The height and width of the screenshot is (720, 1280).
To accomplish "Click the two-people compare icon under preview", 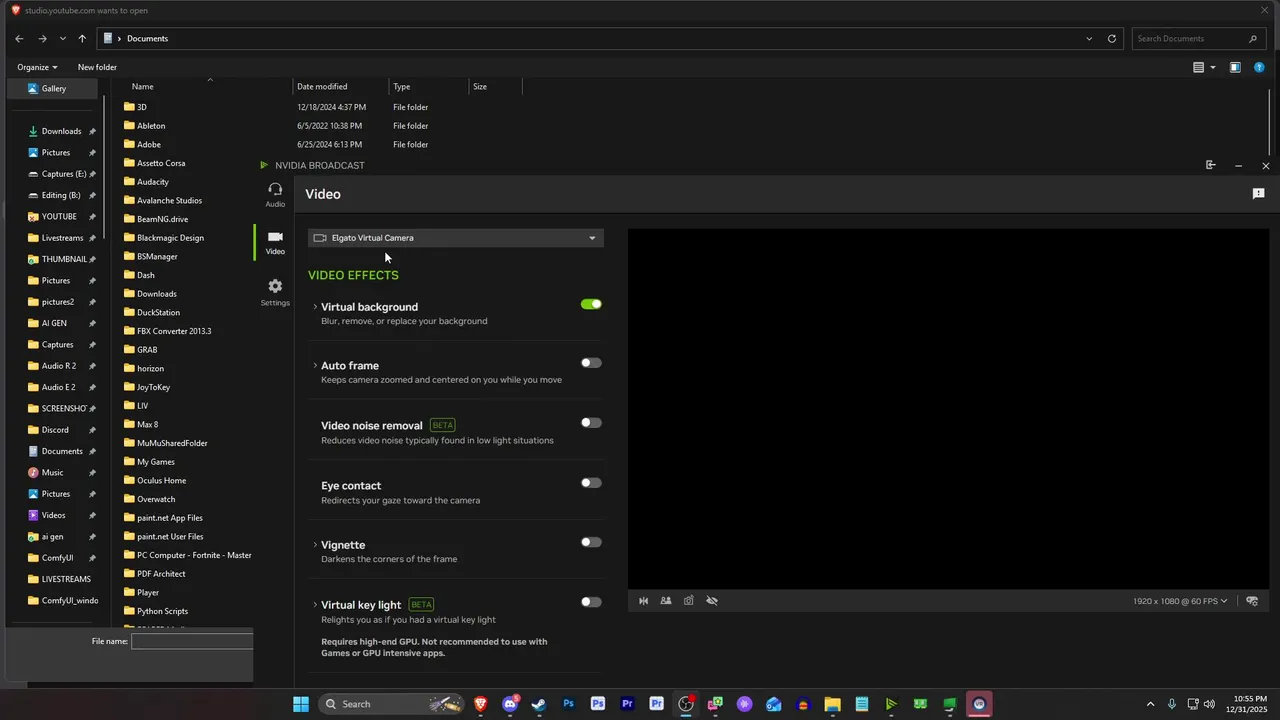I will (666, 601).
